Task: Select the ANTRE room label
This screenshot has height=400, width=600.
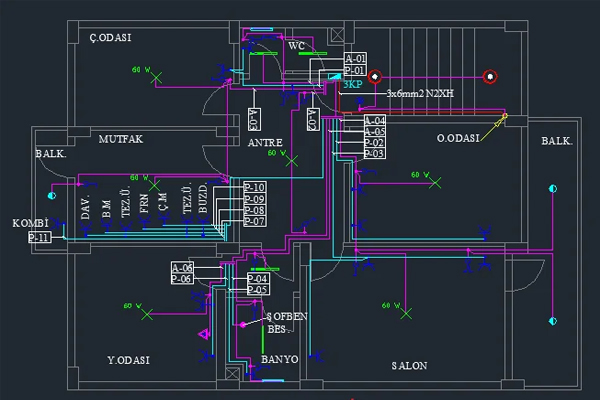Action: 265,143
